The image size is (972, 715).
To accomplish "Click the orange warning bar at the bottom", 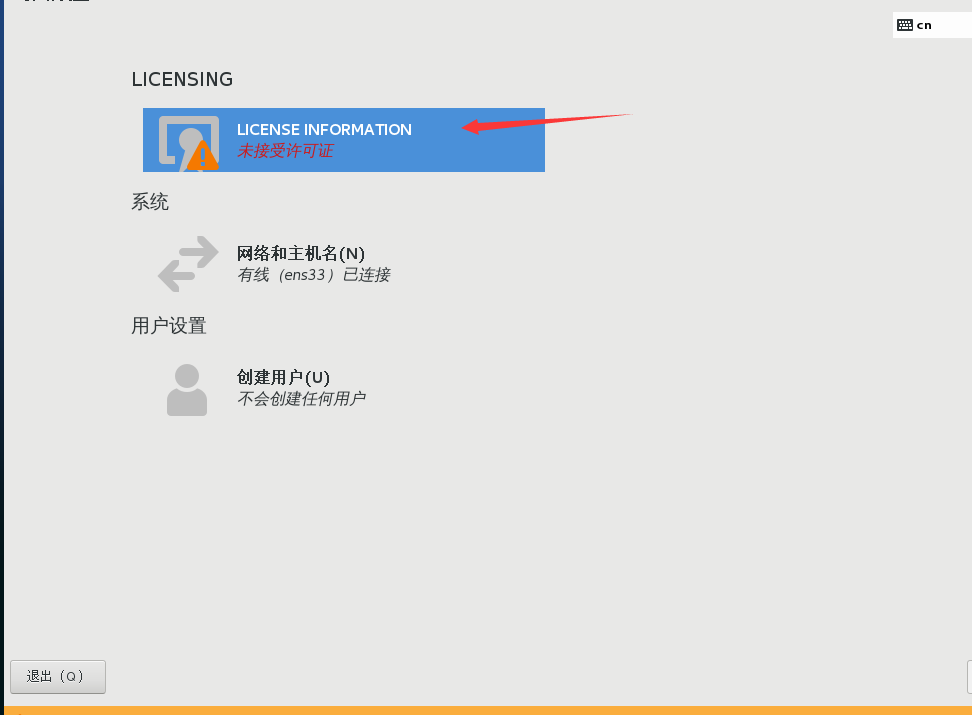I will click(488, 711).
